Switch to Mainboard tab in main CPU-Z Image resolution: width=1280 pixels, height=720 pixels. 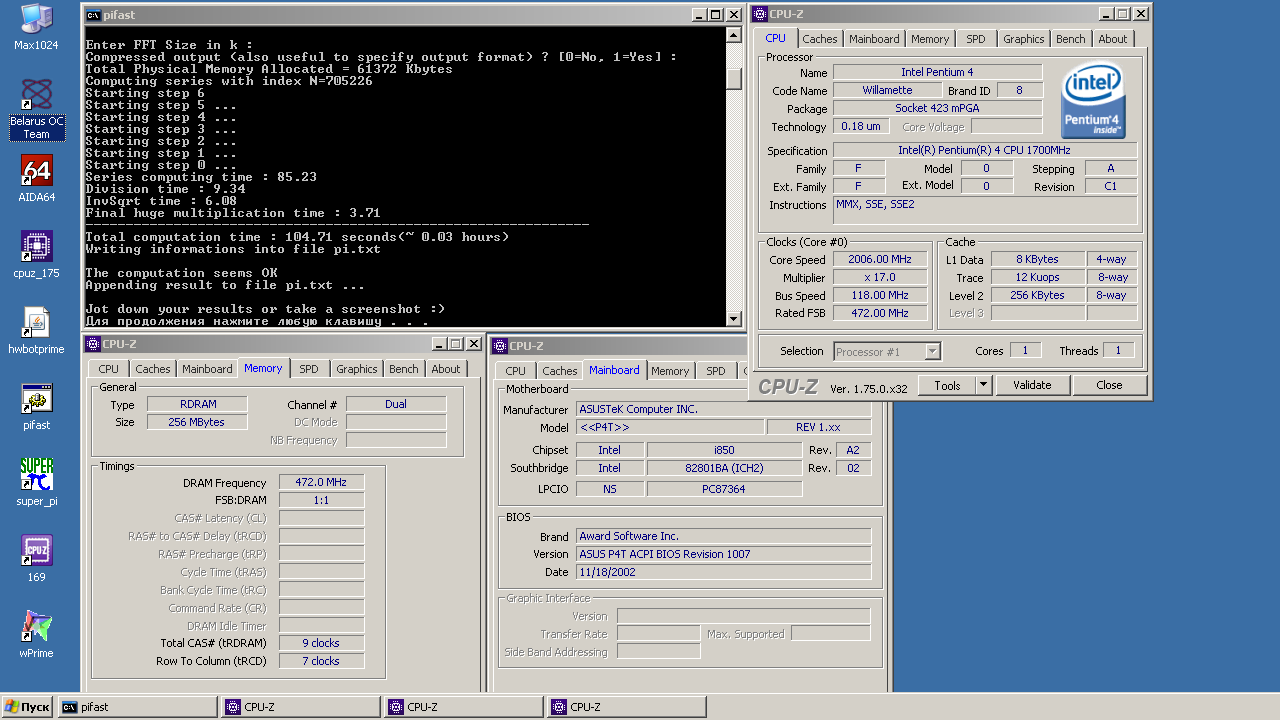pyautogui.click(x=874, y=39)
